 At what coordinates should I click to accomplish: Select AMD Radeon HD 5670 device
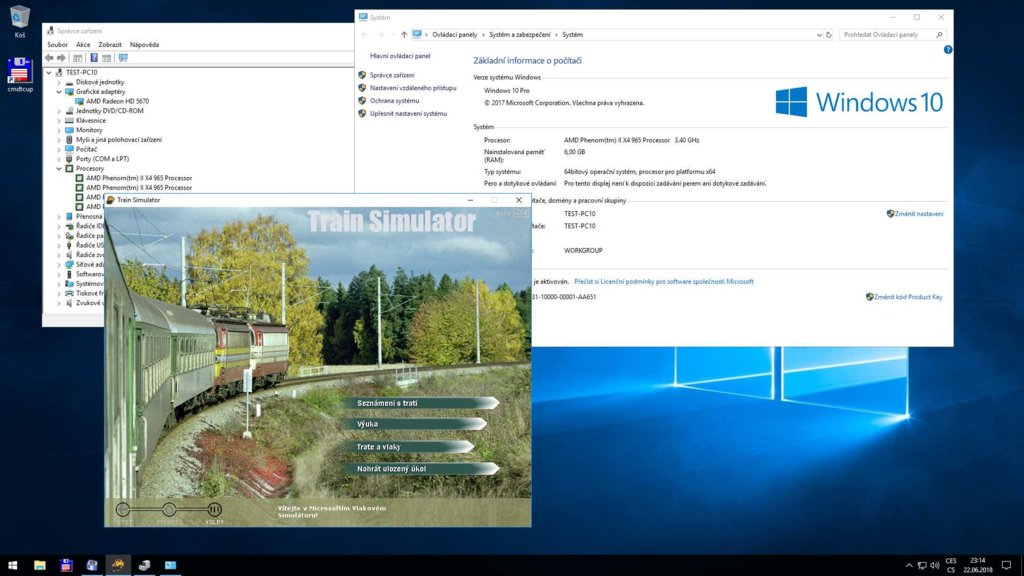coord(117,101)
